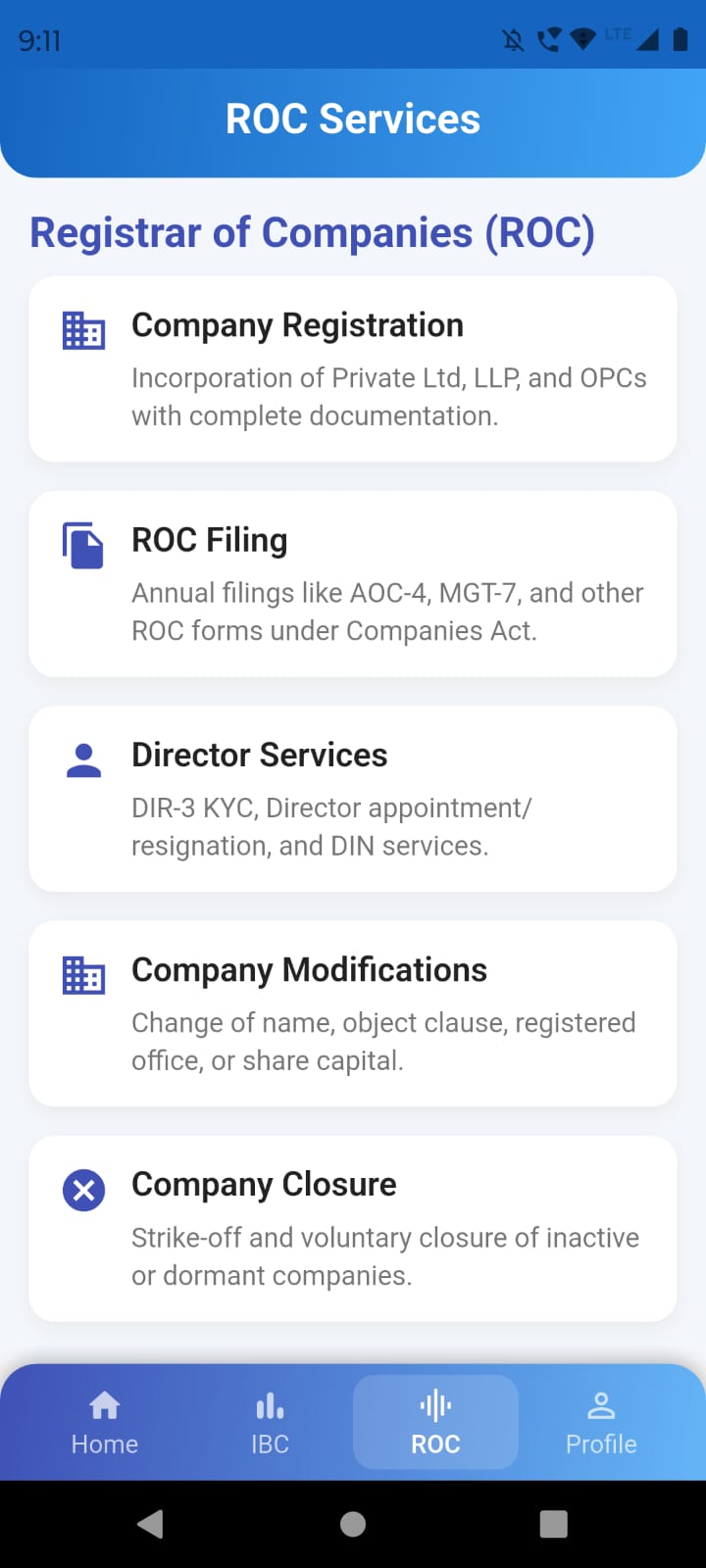The height and width of the screenshot is (1568, 706).
Task: Go to the Profile tab label
Action: click(601, 1445)
